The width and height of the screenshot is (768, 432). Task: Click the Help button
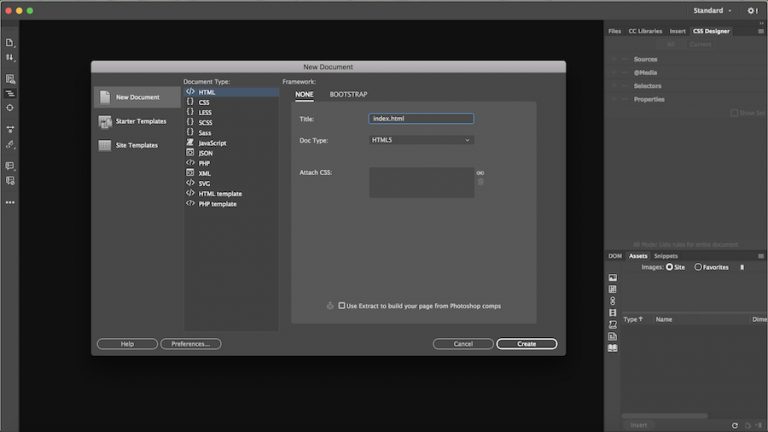[x=127, y=344]
